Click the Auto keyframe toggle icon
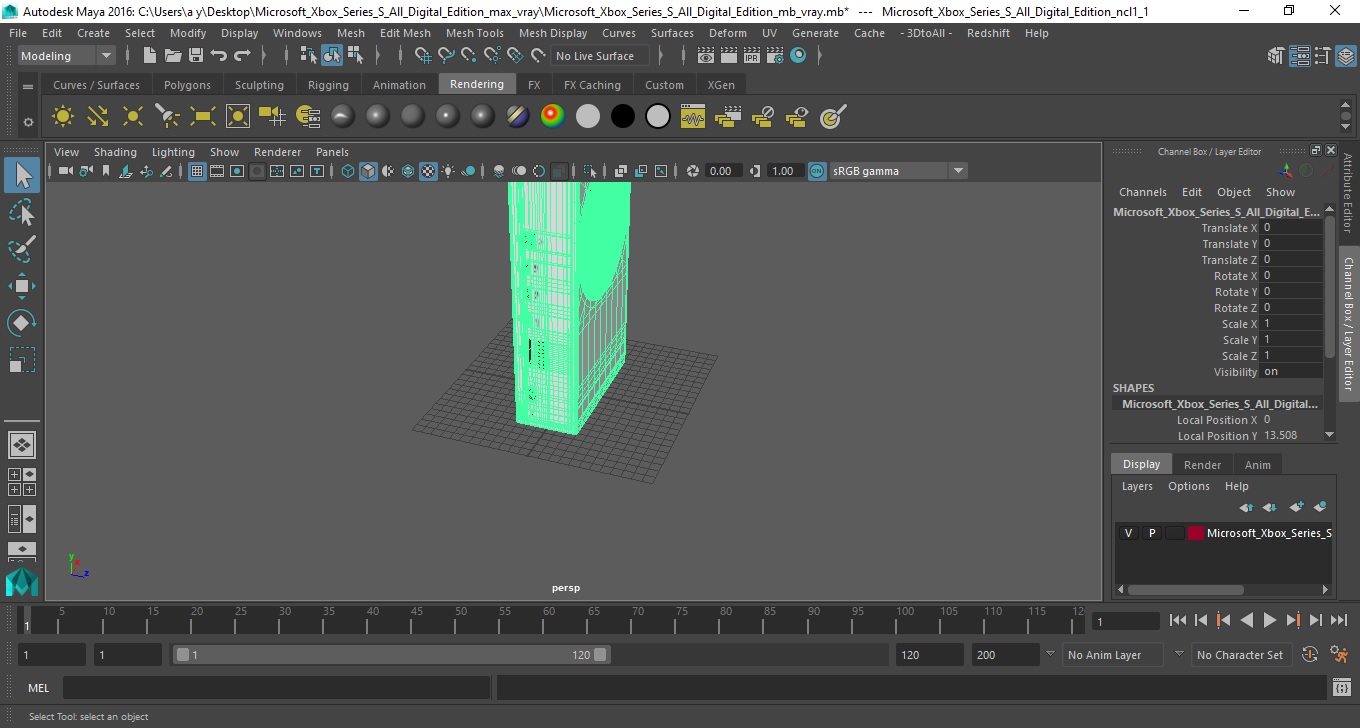This screenshot has width=1360, height=728. tap(1310, 655)
